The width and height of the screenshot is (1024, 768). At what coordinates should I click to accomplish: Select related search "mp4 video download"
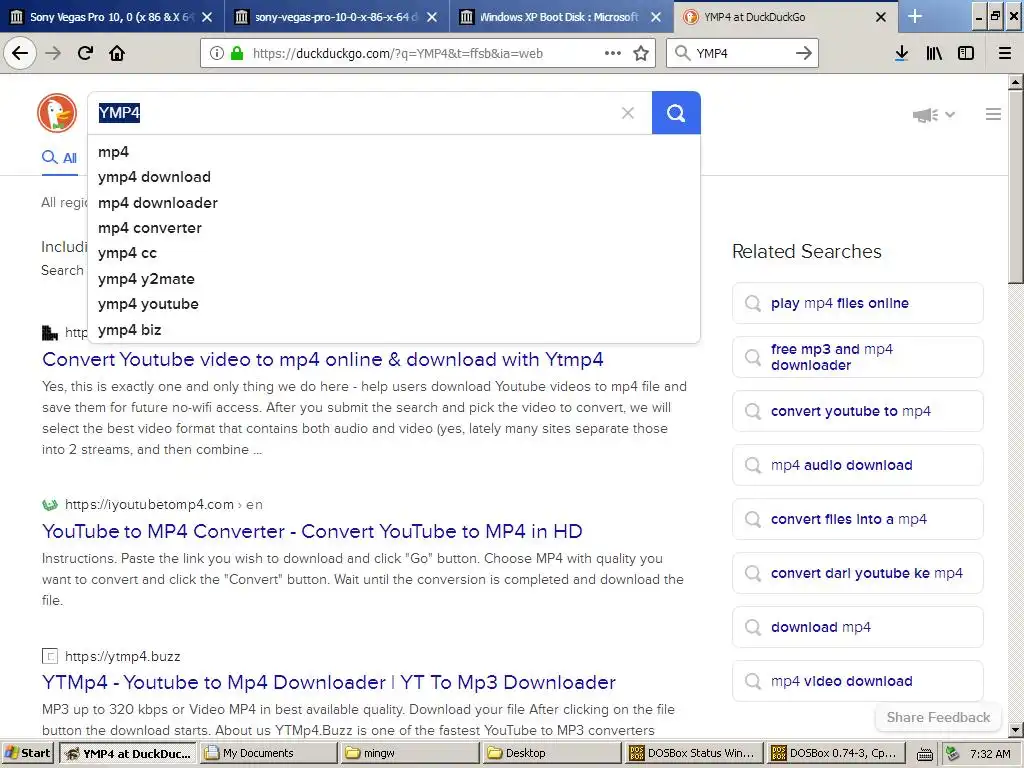(x=857, y=681)
